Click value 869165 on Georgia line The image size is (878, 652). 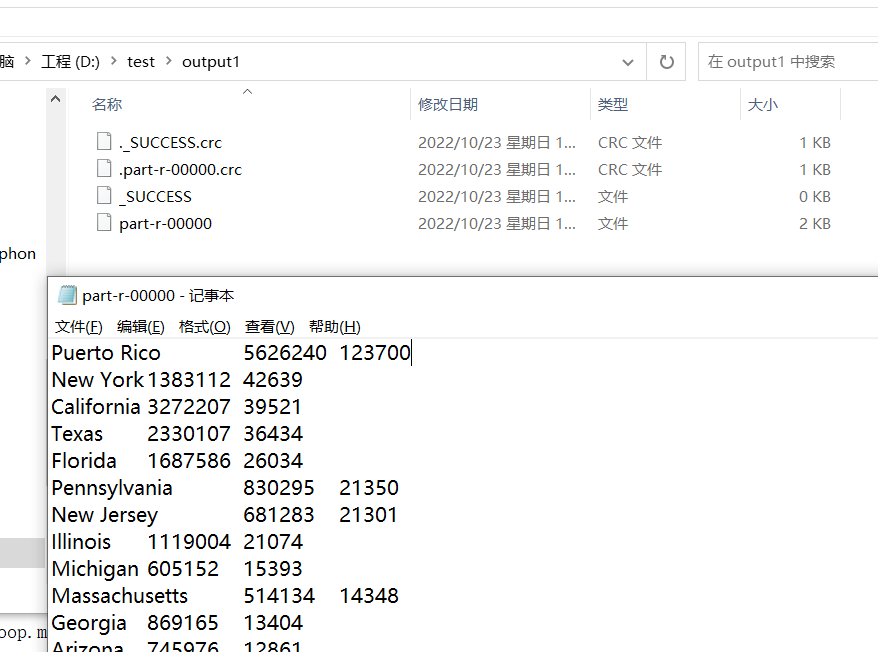pos(183,622)
